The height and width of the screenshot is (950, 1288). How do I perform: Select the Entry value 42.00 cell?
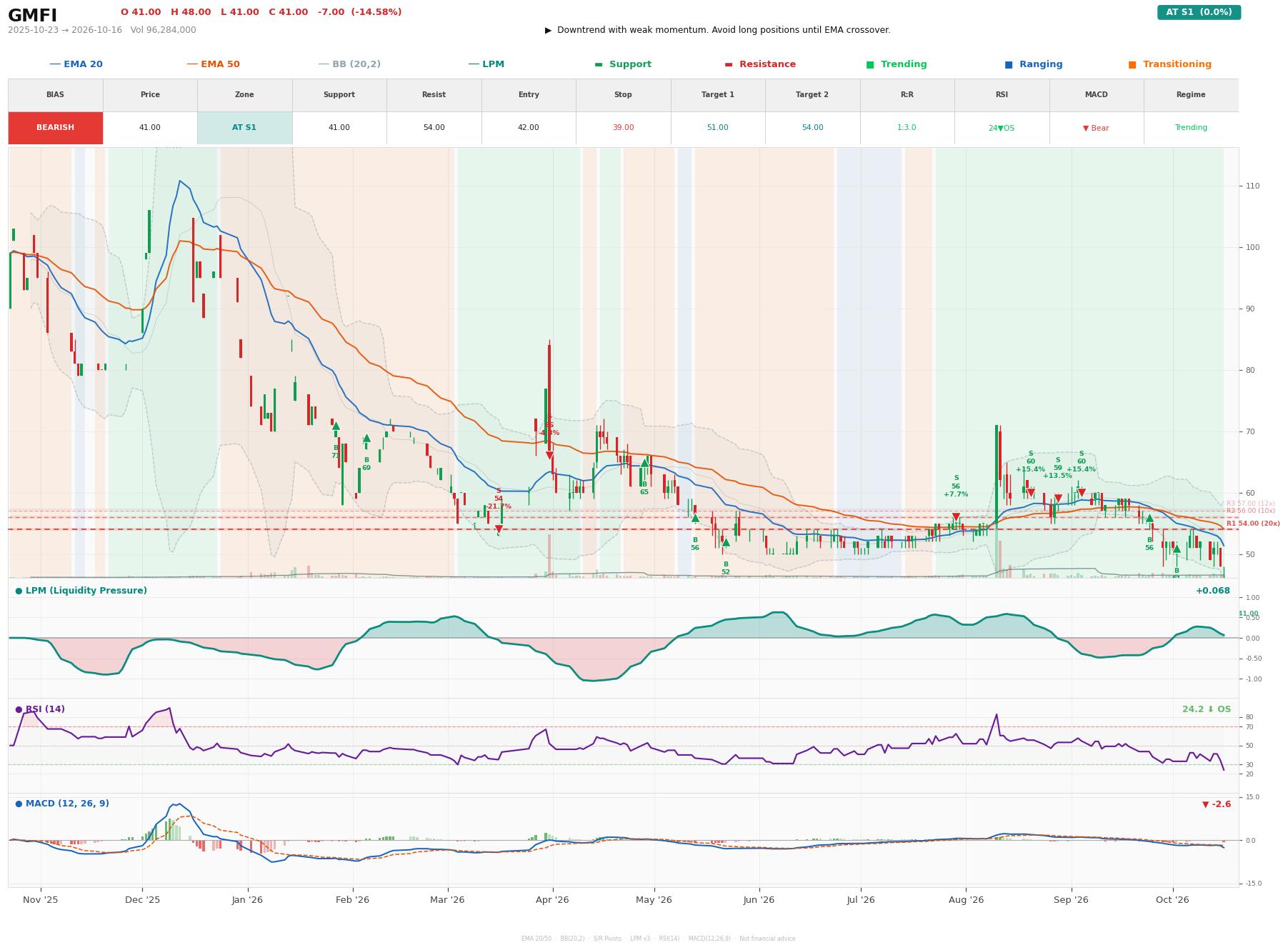pos(529,128)
